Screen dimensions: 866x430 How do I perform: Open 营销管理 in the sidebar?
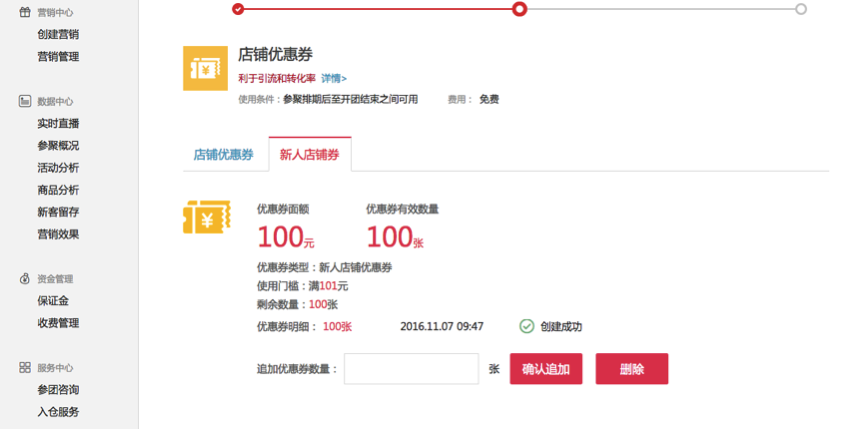click(58, 56)
